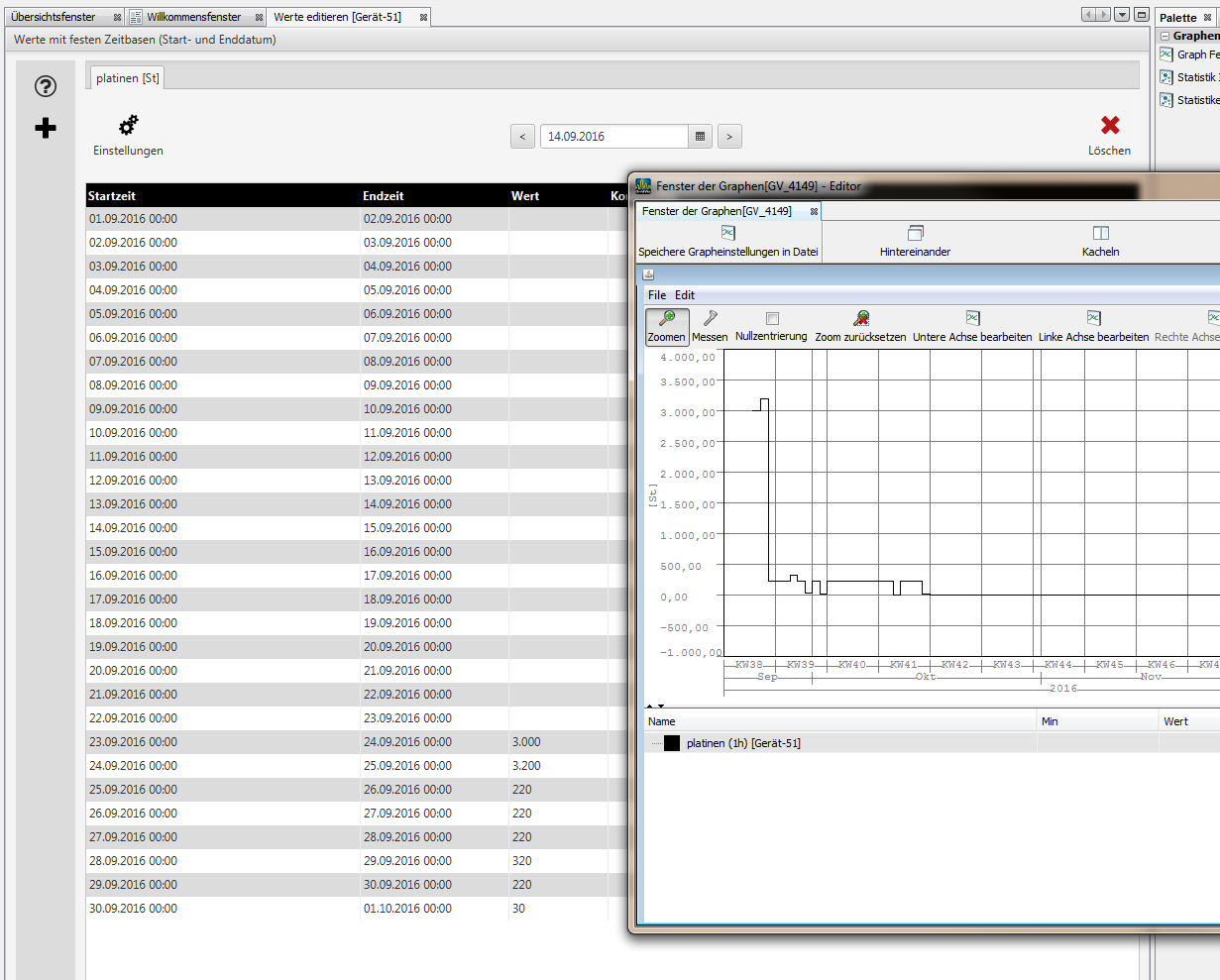The height and width of the screenshot is (980, 1220).
Task: Select the Messen measuring tool
Action: tap(710, 325)
